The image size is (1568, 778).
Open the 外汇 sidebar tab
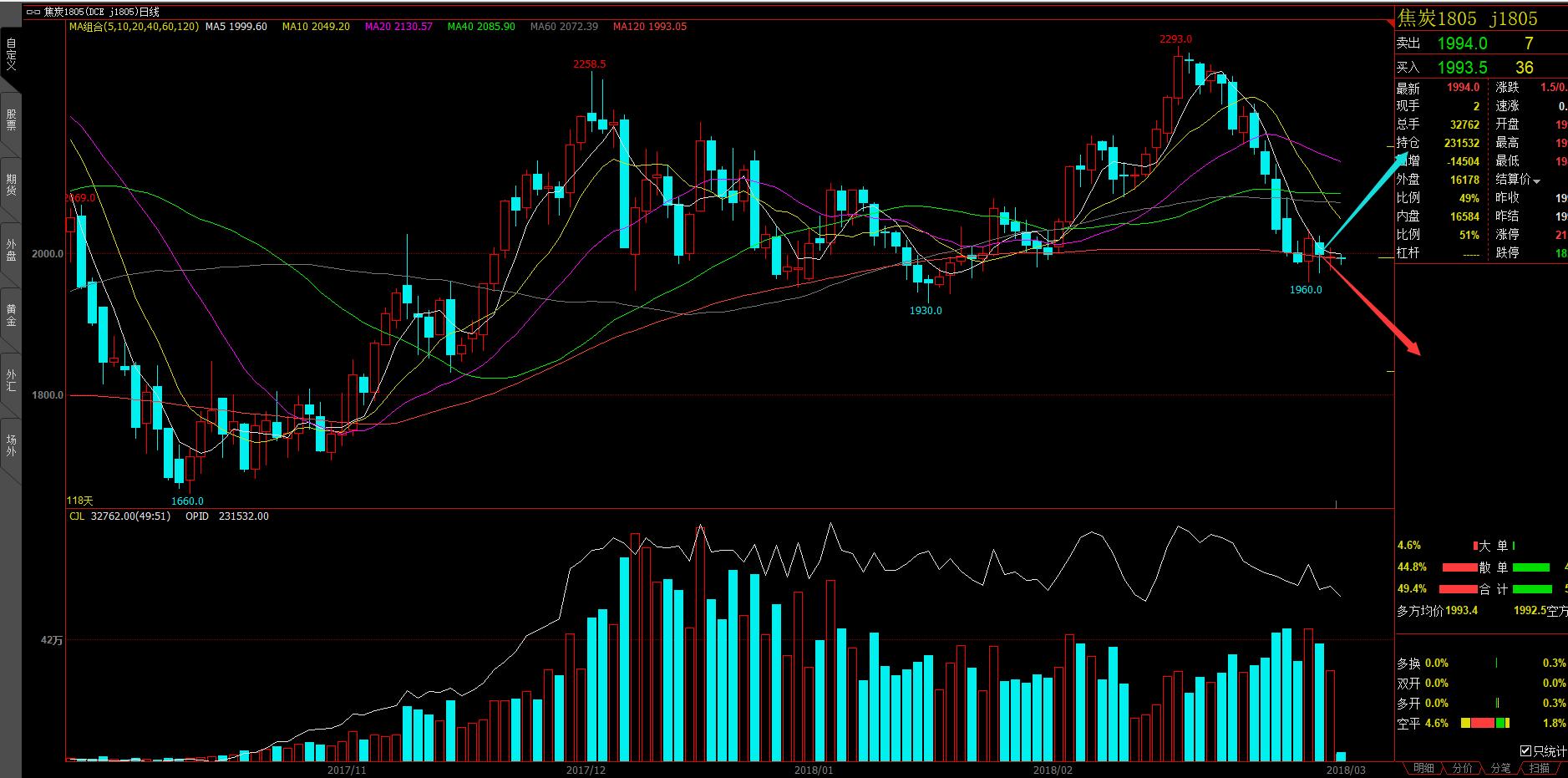(11, 381)
